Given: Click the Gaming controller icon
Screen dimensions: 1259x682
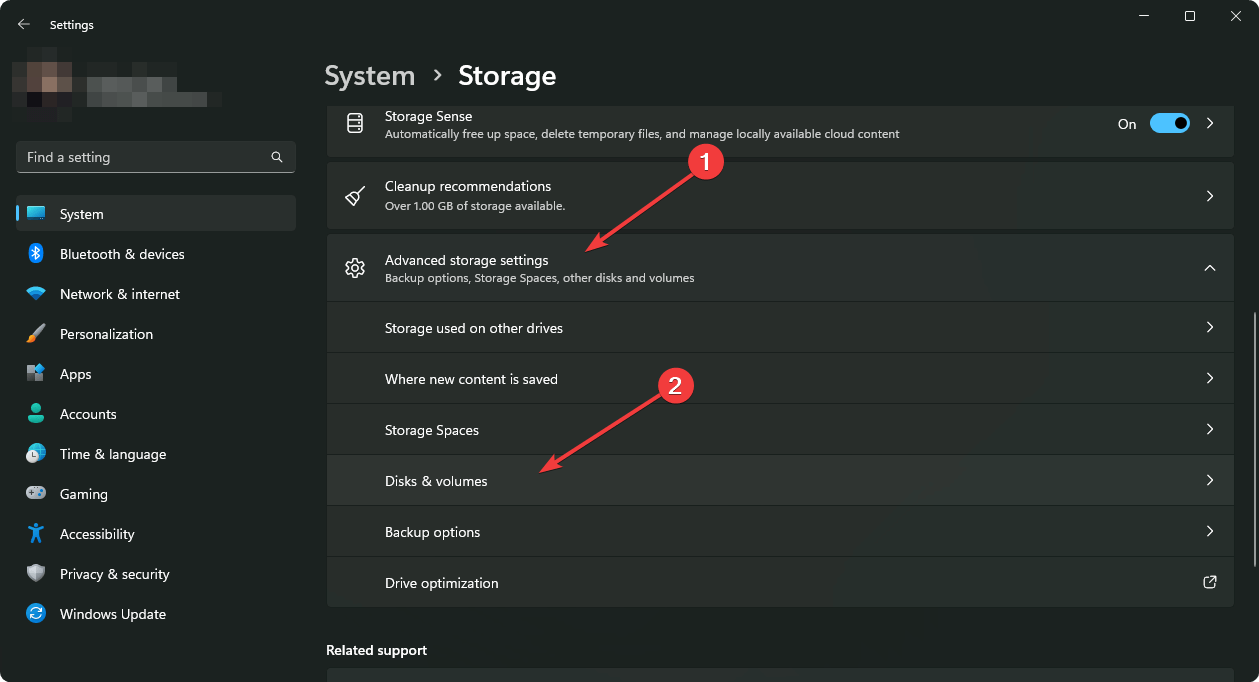Looking at the screenshot, I should pos(36,494).
